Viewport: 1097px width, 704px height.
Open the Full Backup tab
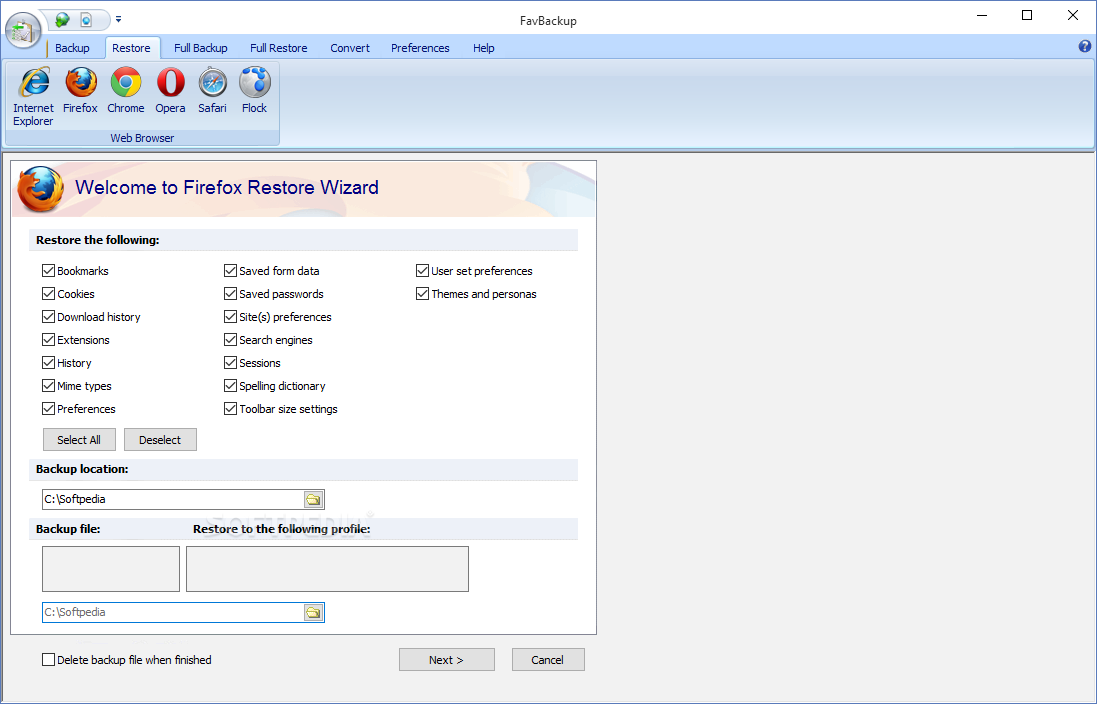(x=201, y=48)
